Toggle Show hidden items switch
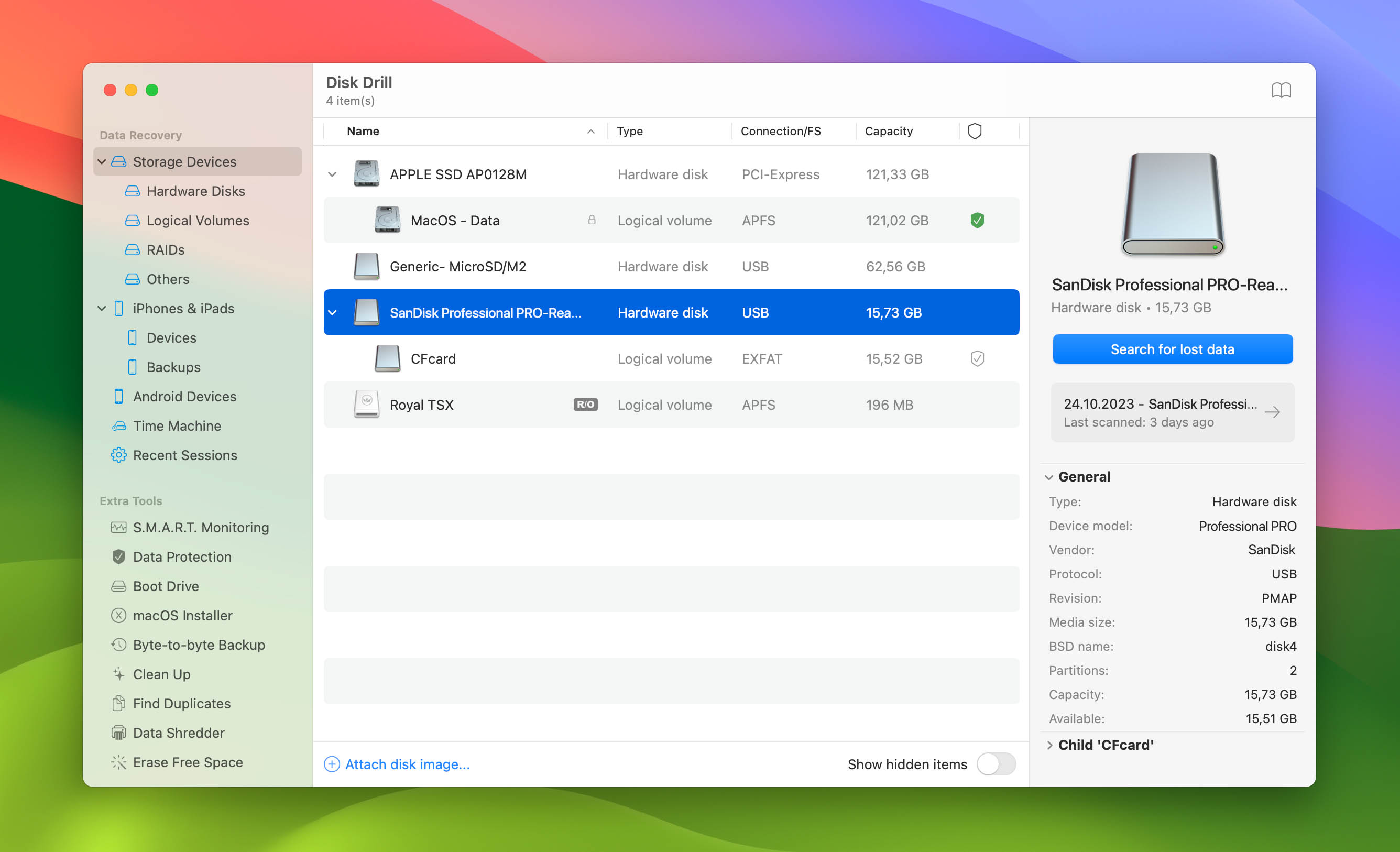The height and width of the screenshot is (852, 1400). pyautogui.click(x=997, y=764)
